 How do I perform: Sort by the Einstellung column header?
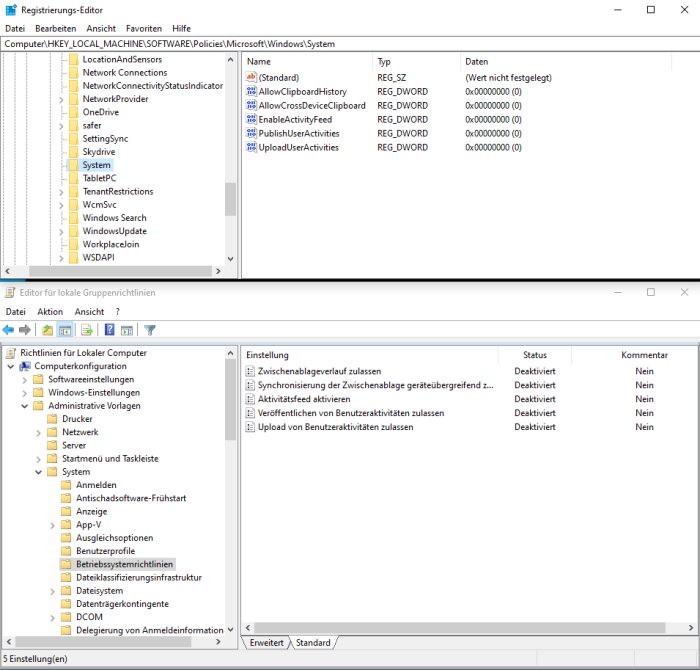click(x=370, y=355)
